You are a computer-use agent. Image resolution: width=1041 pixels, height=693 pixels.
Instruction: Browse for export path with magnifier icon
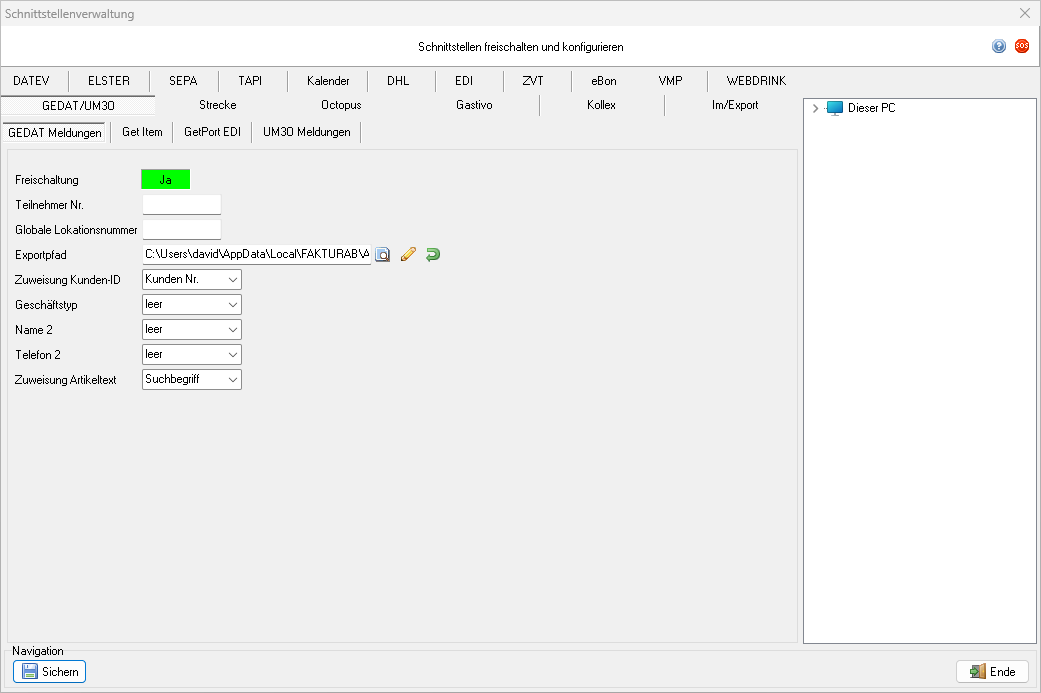point(382,255)
